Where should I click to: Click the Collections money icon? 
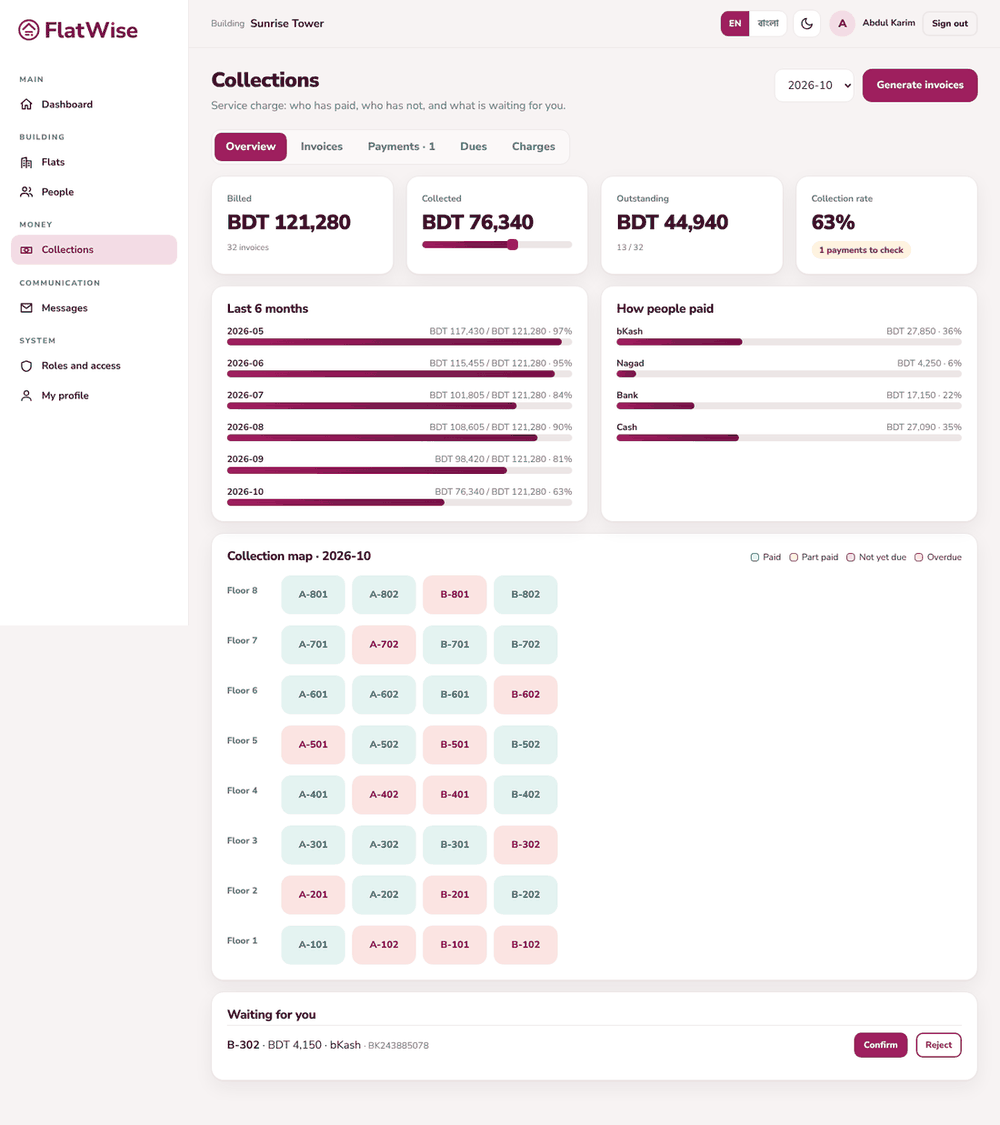coord(27,250)
